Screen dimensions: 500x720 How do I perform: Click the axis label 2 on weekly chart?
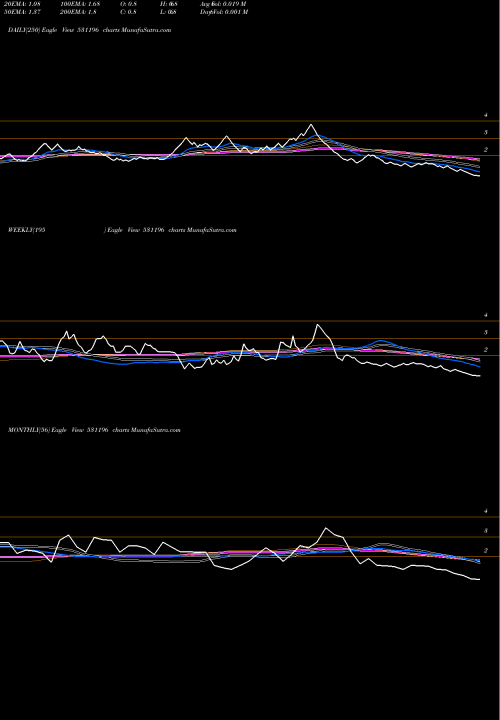(x=486, y=349)
